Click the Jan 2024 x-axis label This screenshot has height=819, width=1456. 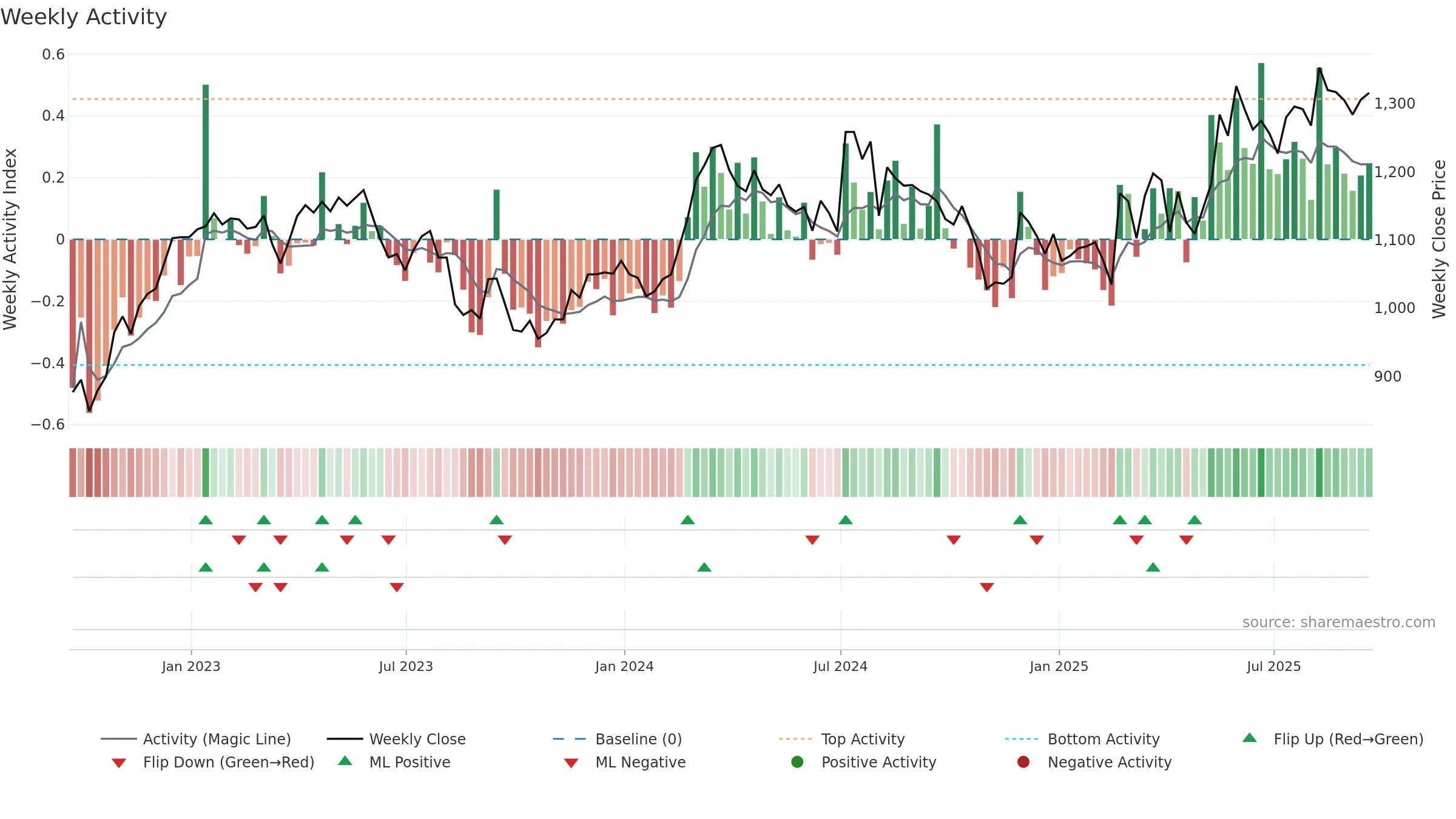click(x=624, y=666)
